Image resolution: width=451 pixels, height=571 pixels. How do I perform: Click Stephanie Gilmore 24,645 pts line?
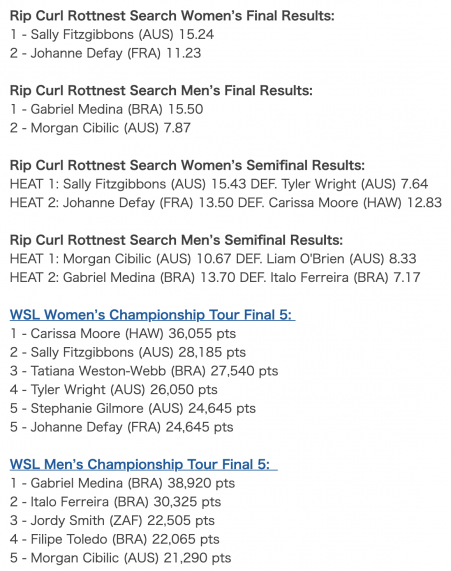coord(133,409)
